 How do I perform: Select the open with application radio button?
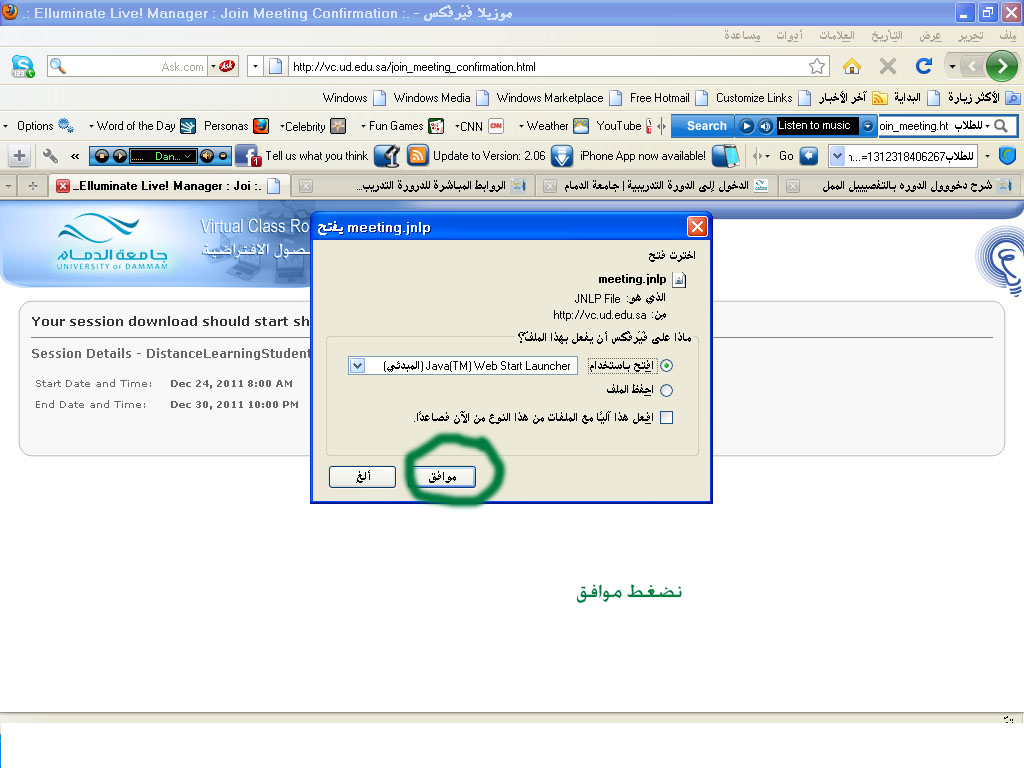coord(667,366)
